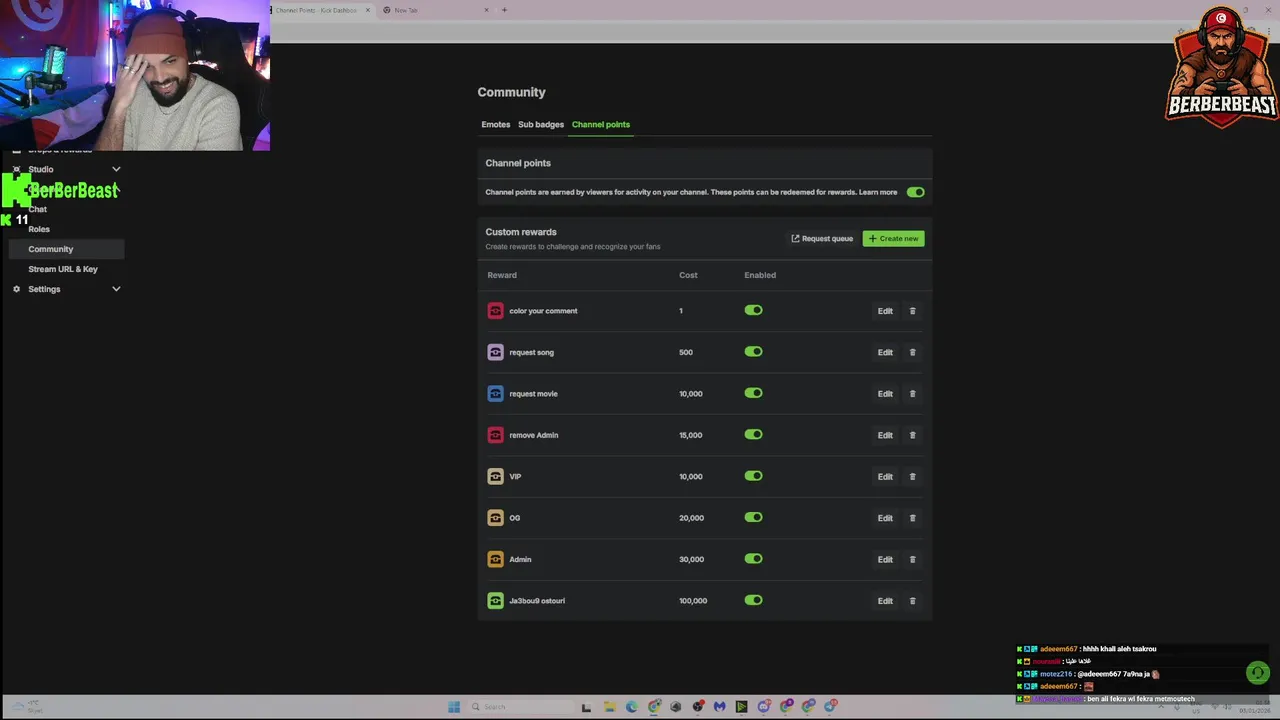Open OBS Studio from the taskbar
The width and height of the screenshot is (1280, 720).
pos(698,707)
